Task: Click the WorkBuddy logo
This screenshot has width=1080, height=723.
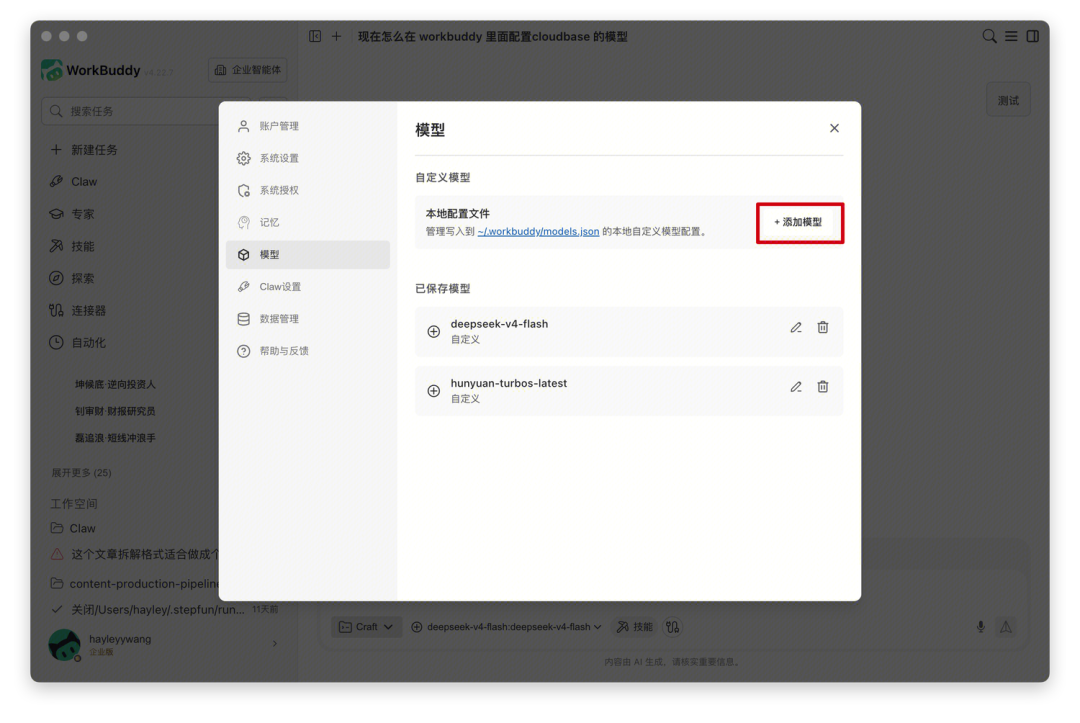Action: coord(52,70)
